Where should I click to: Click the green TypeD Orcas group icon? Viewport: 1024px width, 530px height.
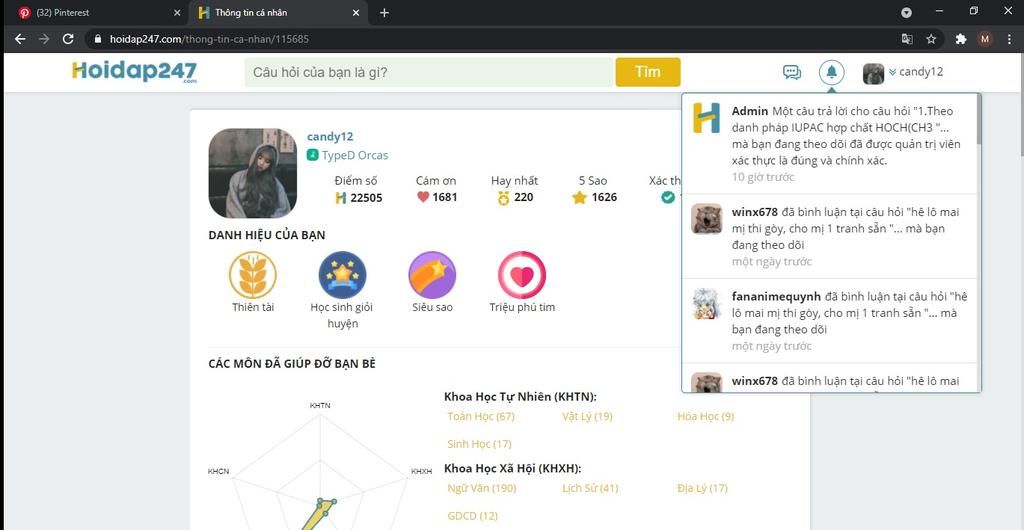coord(313,155)
